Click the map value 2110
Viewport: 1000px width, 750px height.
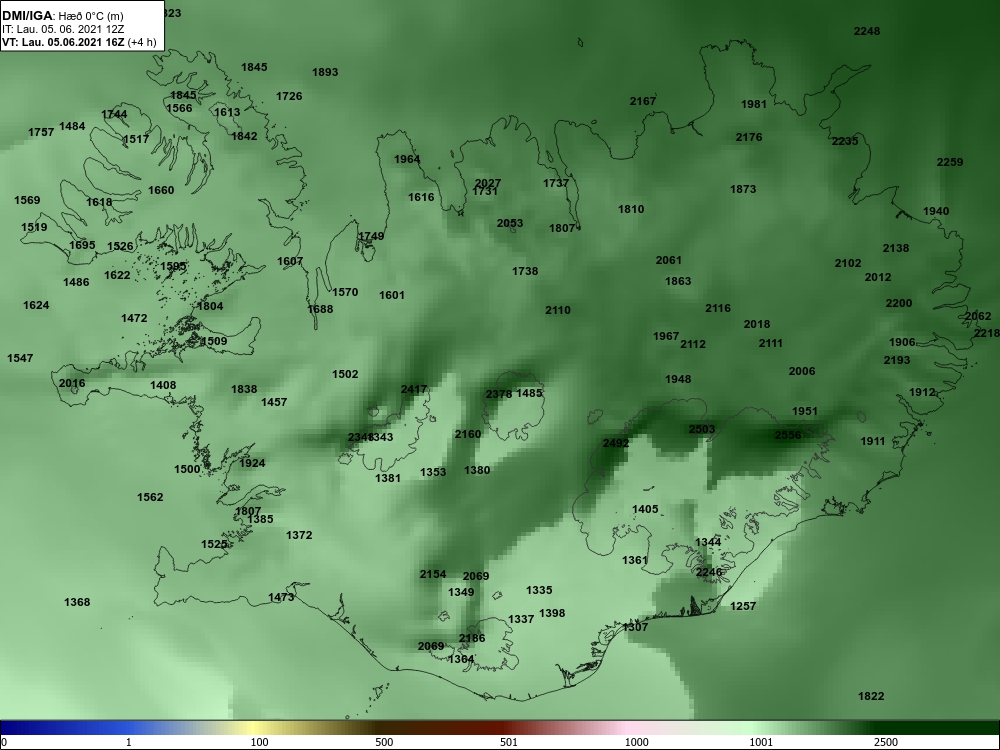557,310
